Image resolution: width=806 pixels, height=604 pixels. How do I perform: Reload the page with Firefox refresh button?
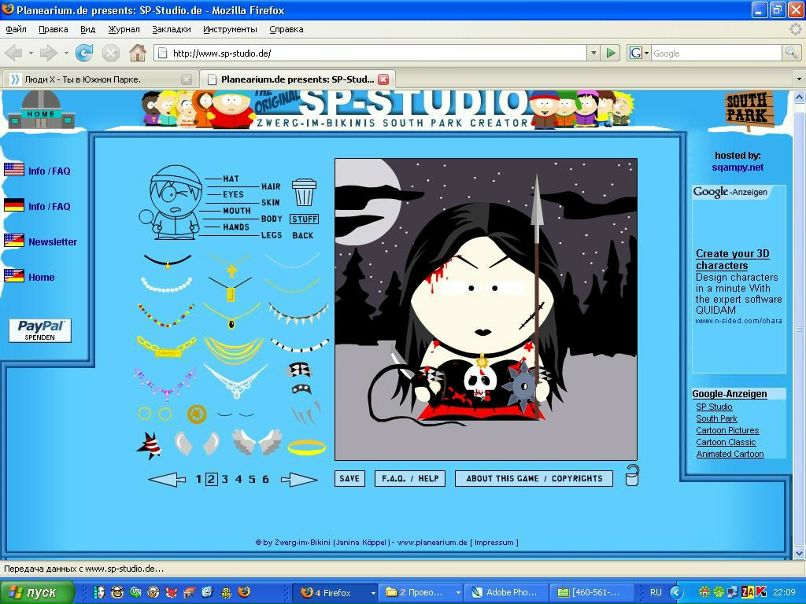84,53
